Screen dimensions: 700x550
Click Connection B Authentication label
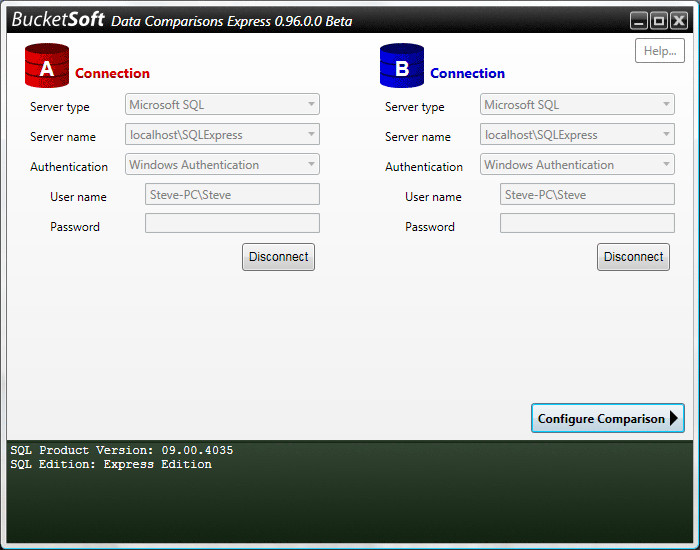point(424,167)
